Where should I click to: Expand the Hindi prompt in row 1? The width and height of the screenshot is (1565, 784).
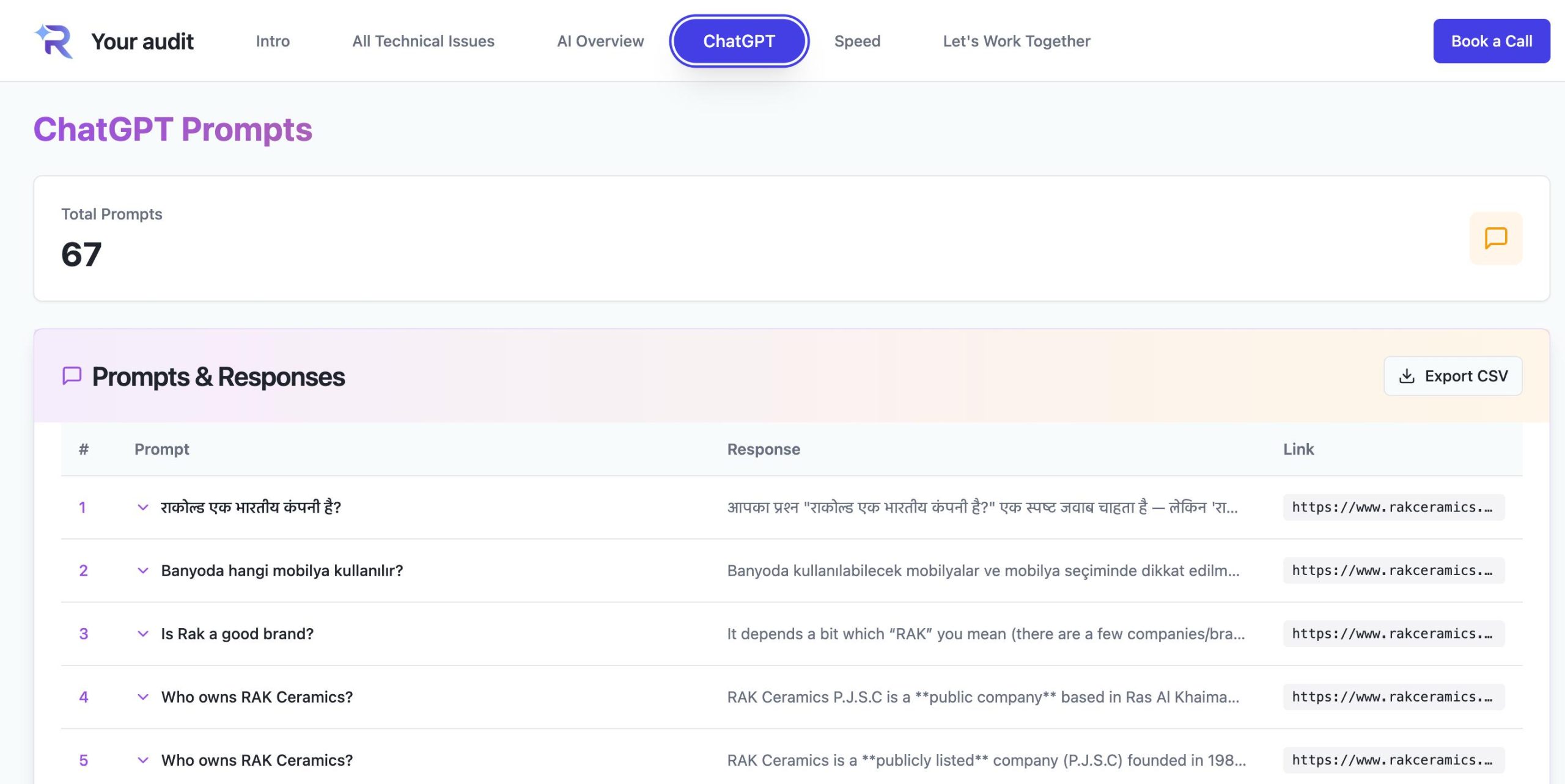click(143, 507)
